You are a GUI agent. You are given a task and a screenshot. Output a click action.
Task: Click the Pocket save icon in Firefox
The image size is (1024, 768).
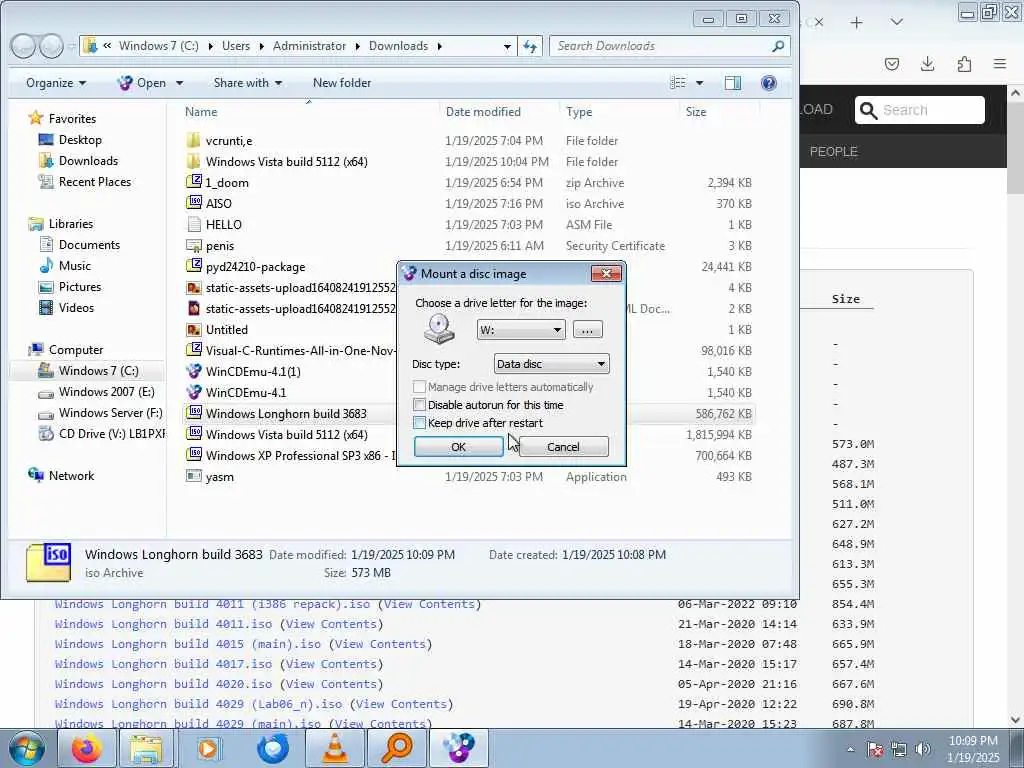point(891,63)
